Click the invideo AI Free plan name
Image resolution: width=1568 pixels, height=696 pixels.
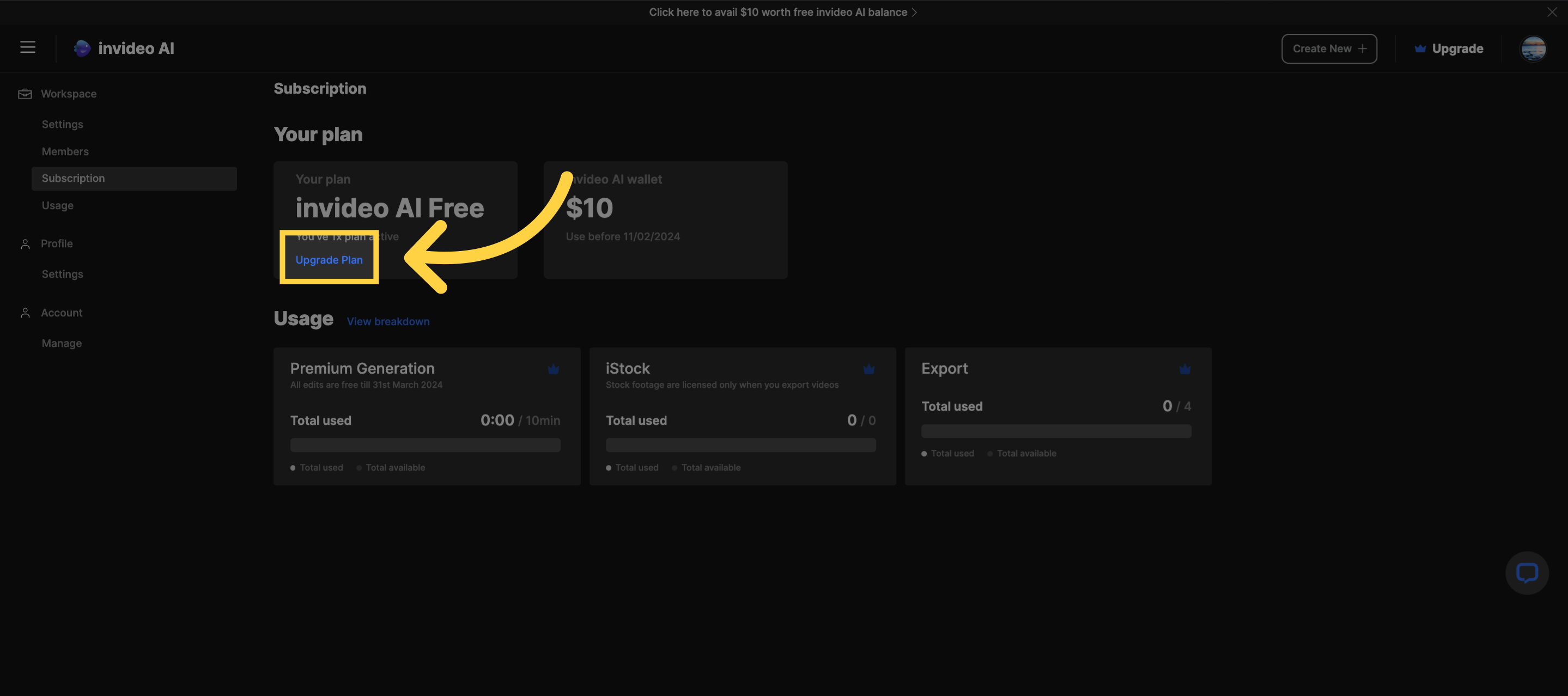[x=390, y=208]
